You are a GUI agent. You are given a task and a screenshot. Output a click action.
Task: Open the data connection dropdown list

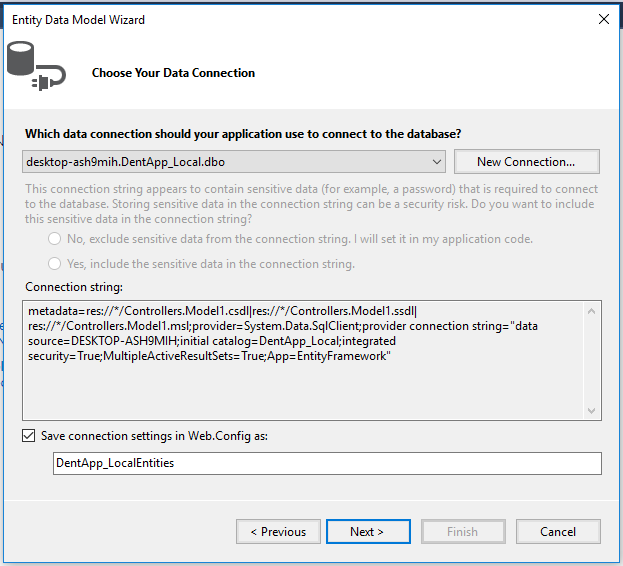click(436, 162)
